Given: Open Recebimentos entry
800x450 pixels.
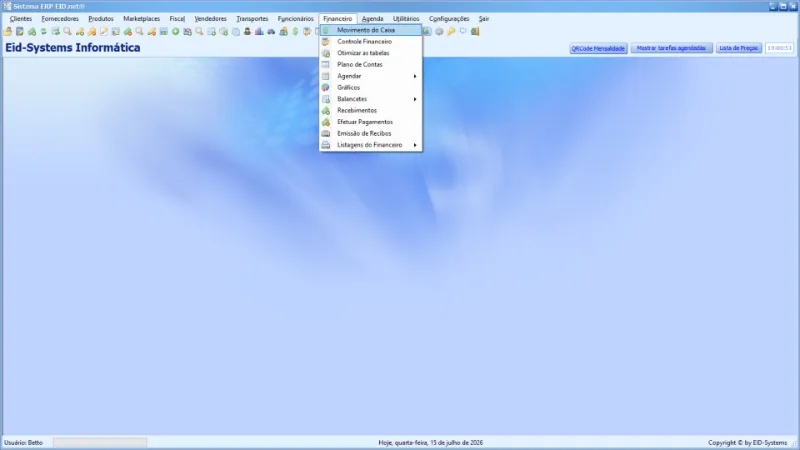Looking at the screenshot, I should (371, 110).
